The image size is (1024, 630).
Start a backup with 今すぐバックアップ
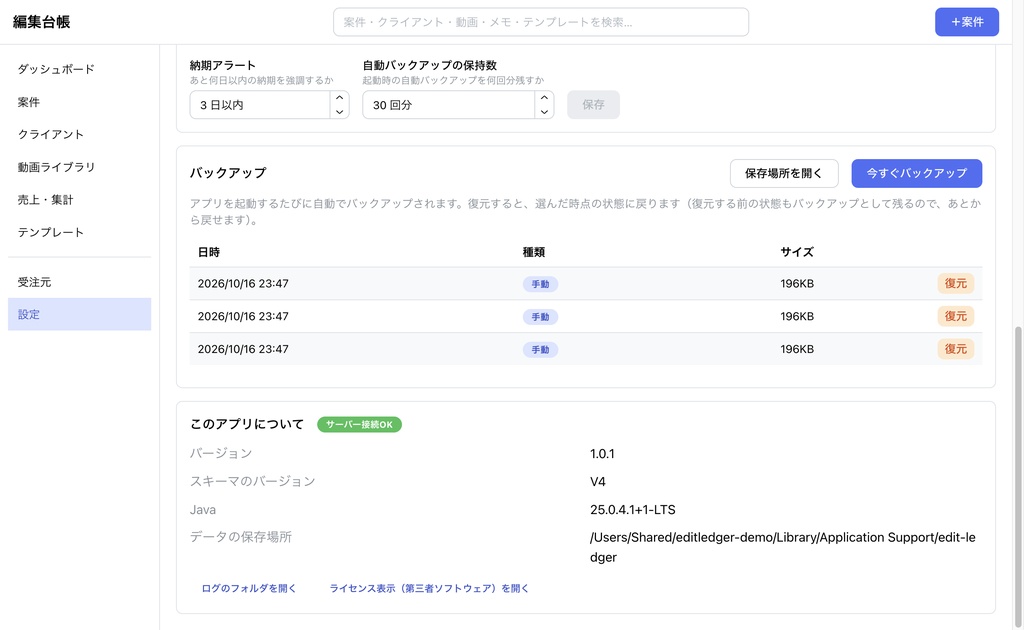(916, 173)
